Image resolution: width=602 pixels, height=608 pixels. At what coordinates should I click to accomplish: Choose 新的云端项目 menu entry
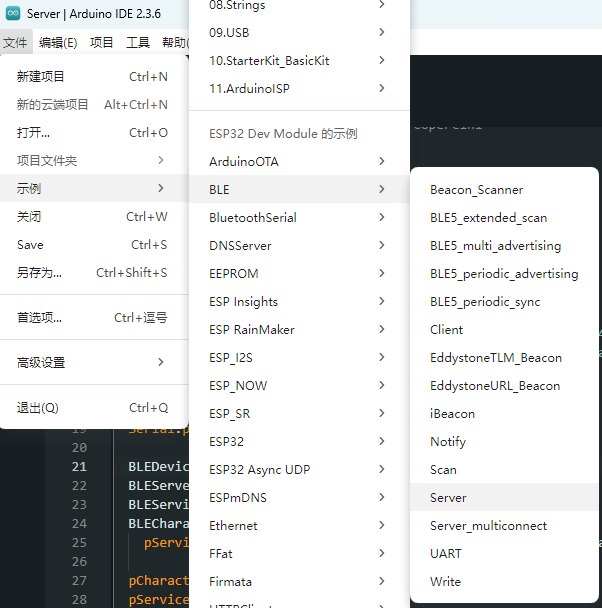(94, 104)
